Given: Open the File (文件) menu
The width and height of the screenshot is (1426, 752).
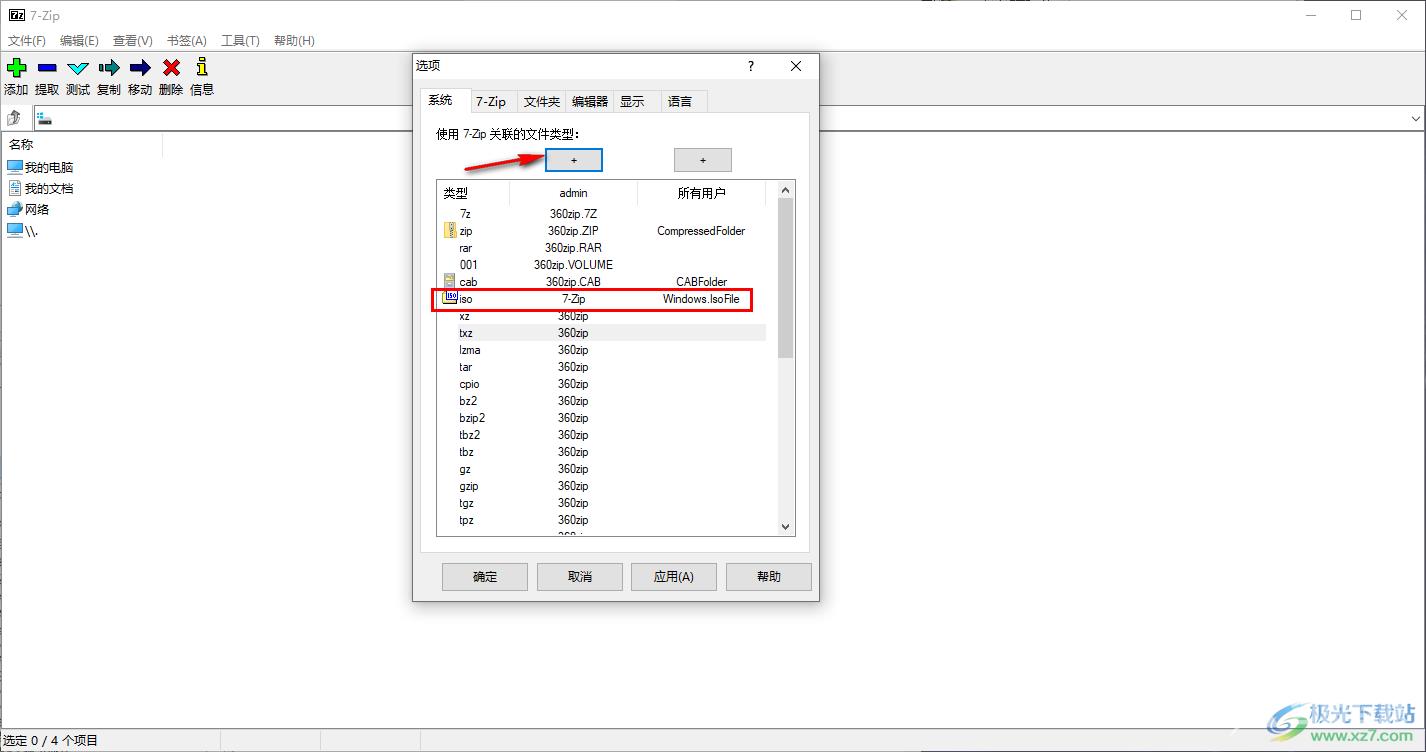Looking at the screenshot, I should (27, 41).
